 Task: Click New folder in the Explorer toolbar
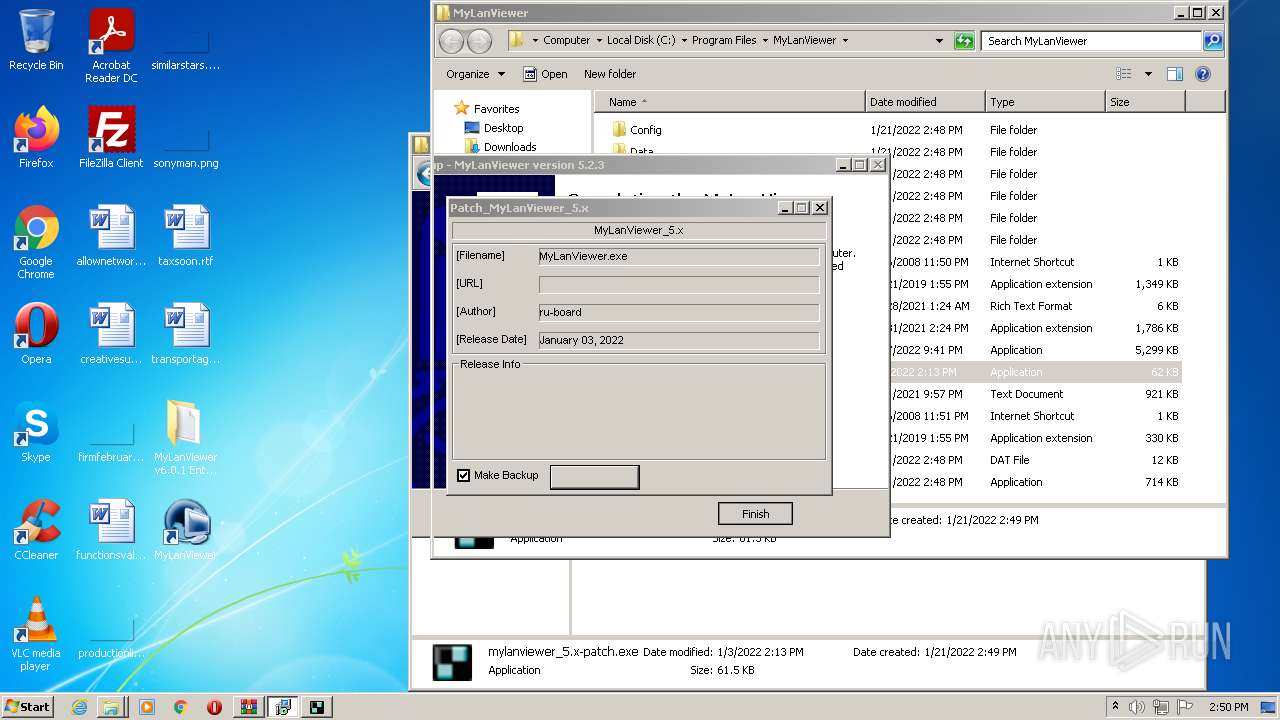pyautogui.click(x=610, y=74)
